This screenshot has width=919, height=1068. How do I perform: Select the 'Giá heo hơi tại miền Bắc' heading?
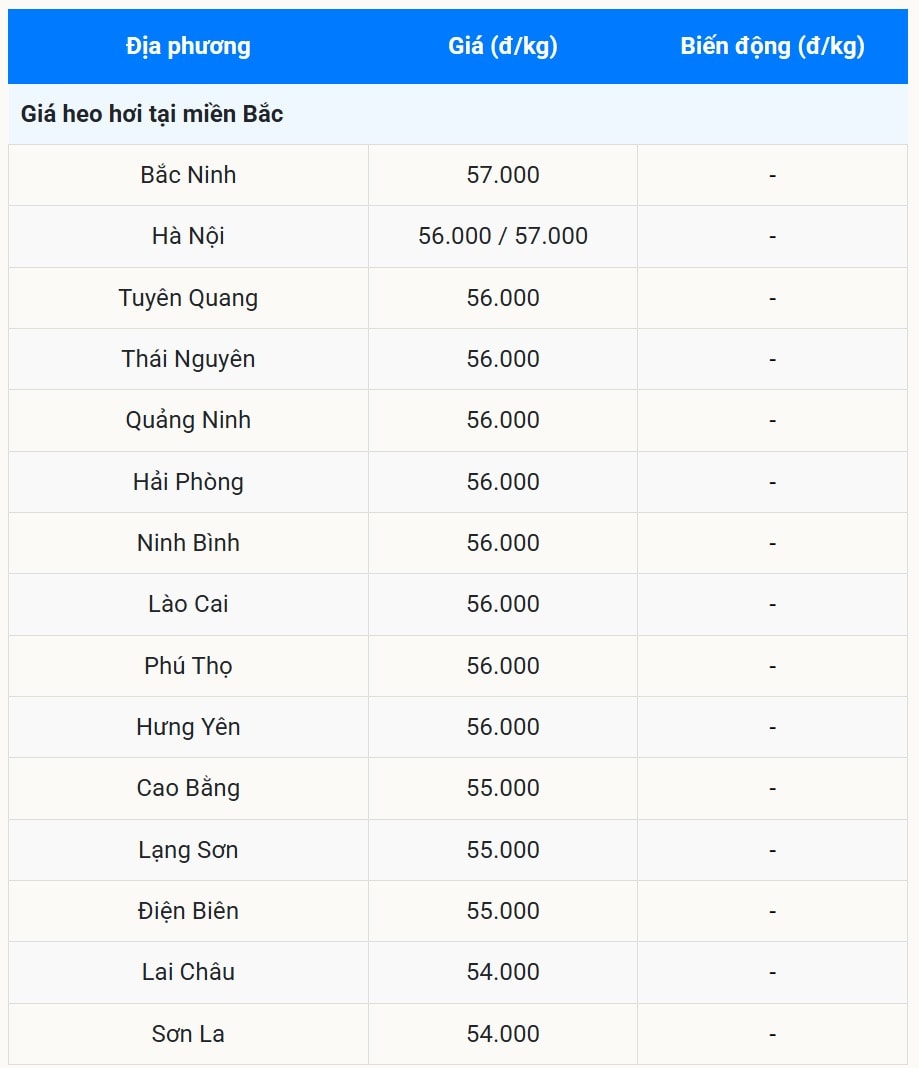(x=152, y=114)
